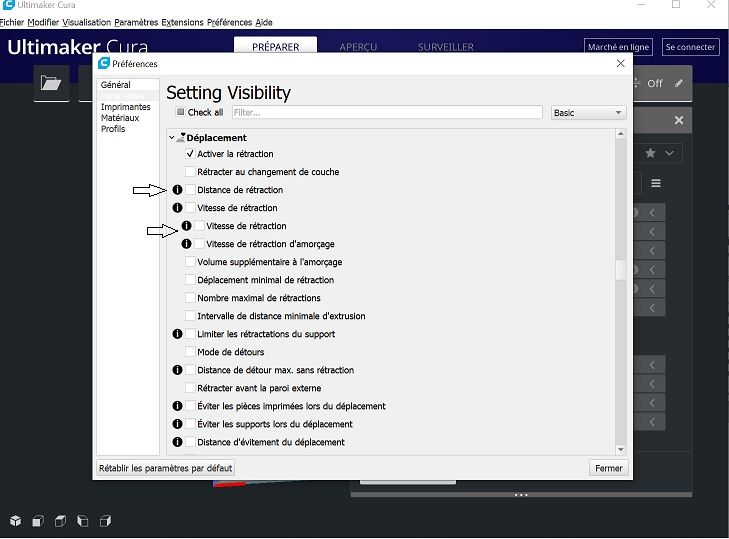This screenshot has width=729, height=539.
Task: Click the pencil edit icon next to Off
Action: (x=679, y=83)
